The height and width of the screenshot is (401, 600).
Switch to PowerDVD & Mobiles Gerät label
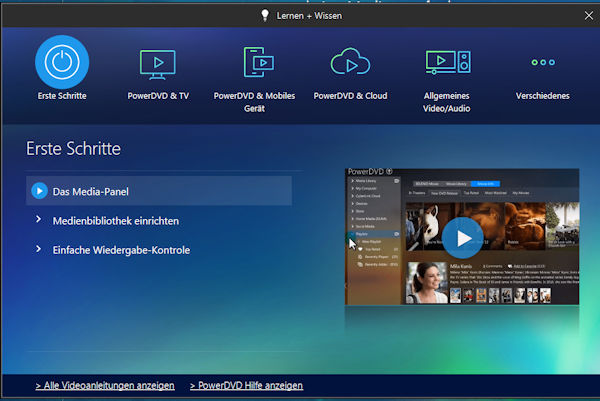coord(254,102)
